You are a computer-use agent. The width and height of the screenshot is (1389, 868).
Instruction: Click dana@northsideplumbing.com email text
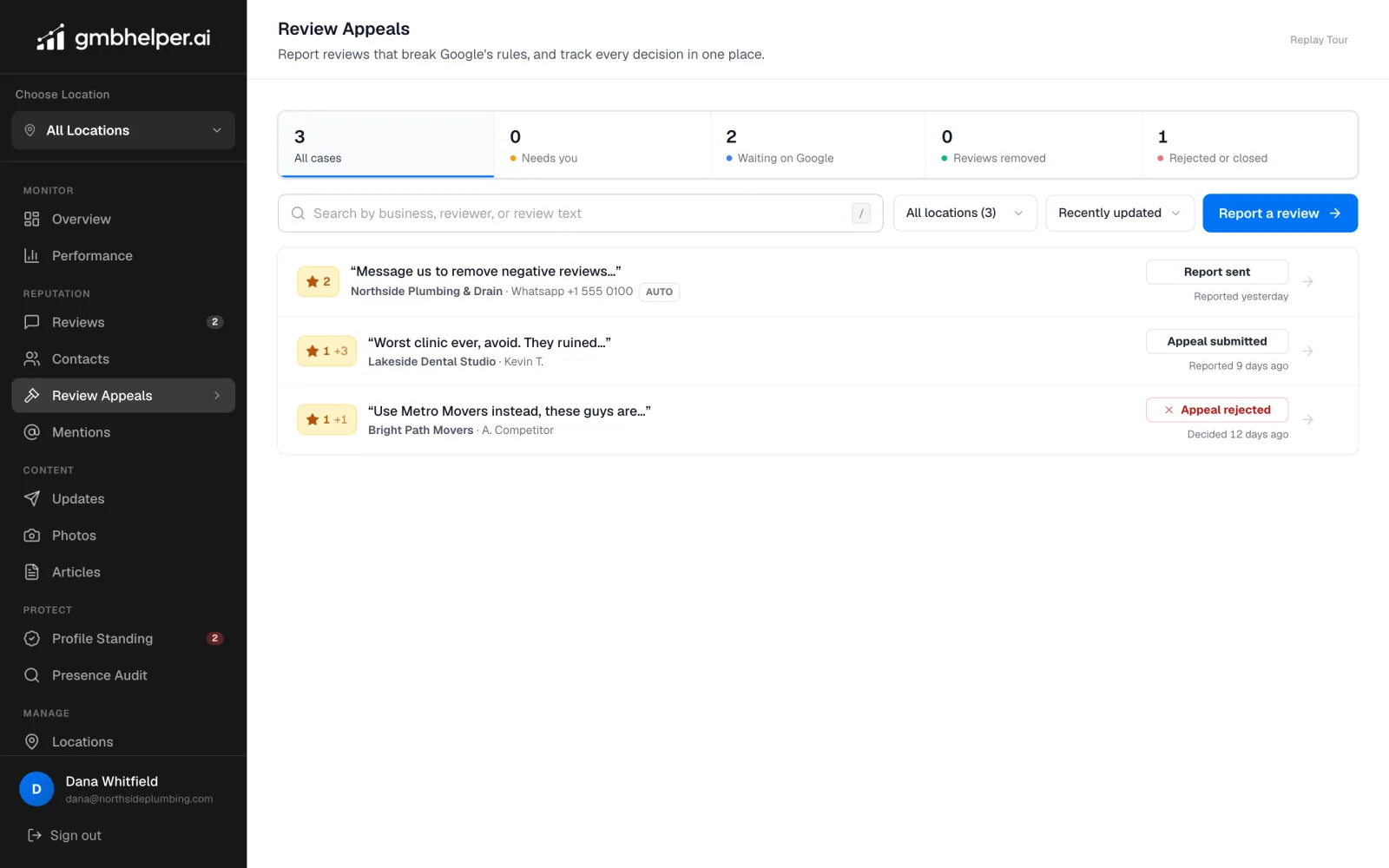pos(139,799)
